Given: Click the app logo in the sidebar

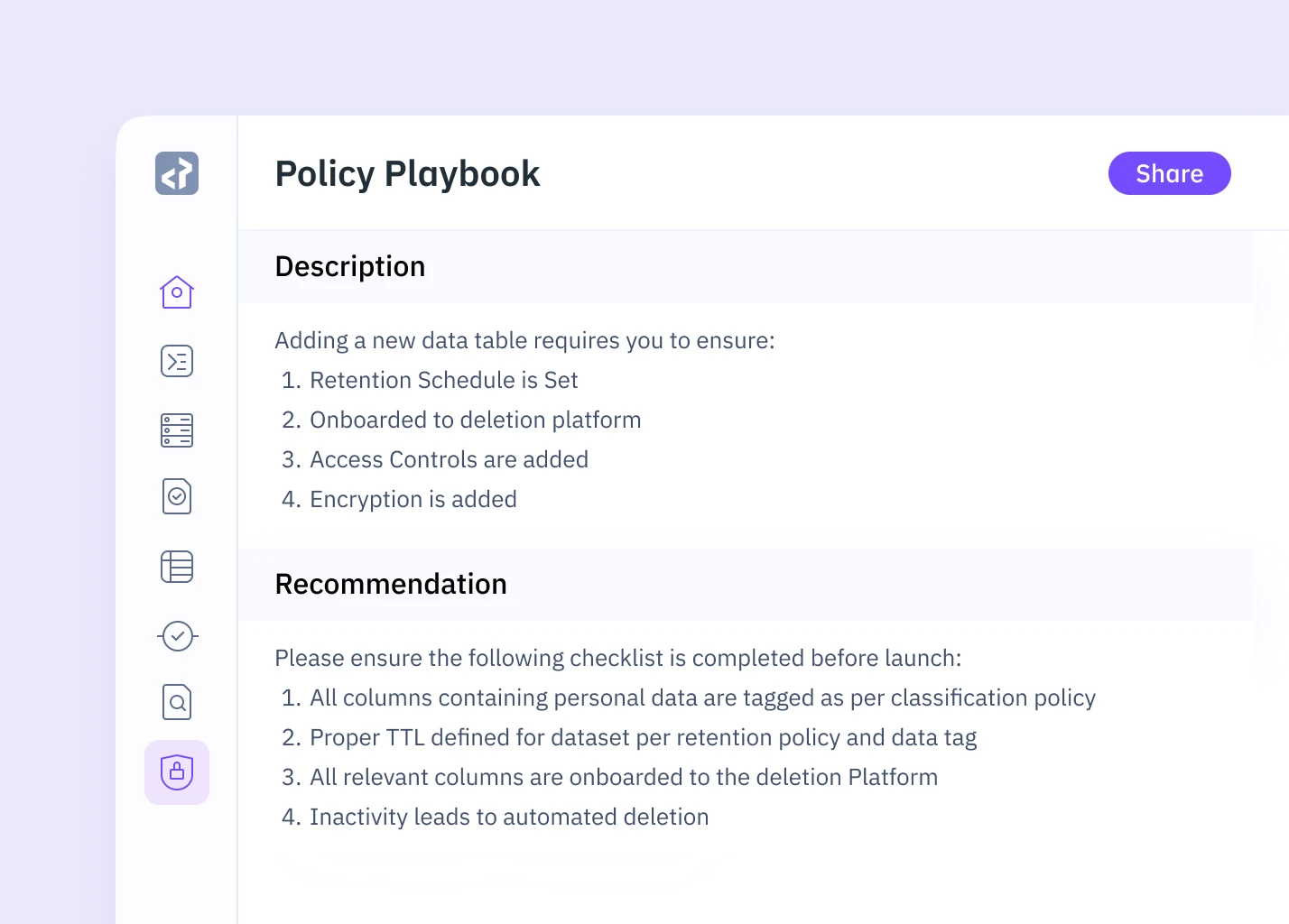Looking at the screenshot, I should [177, 173].
